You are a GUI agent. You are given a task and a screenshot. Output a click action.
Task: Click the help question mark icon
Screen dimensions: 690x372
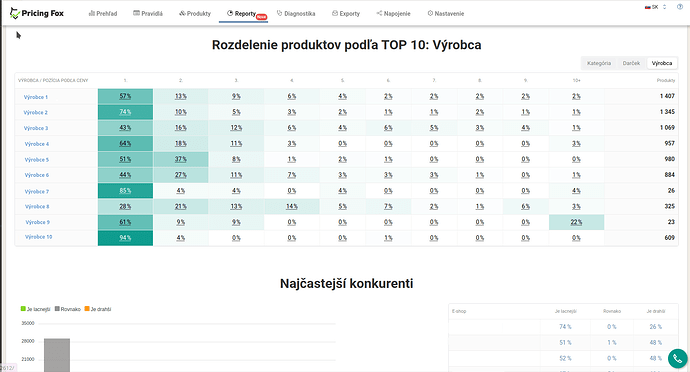(680, 7)
